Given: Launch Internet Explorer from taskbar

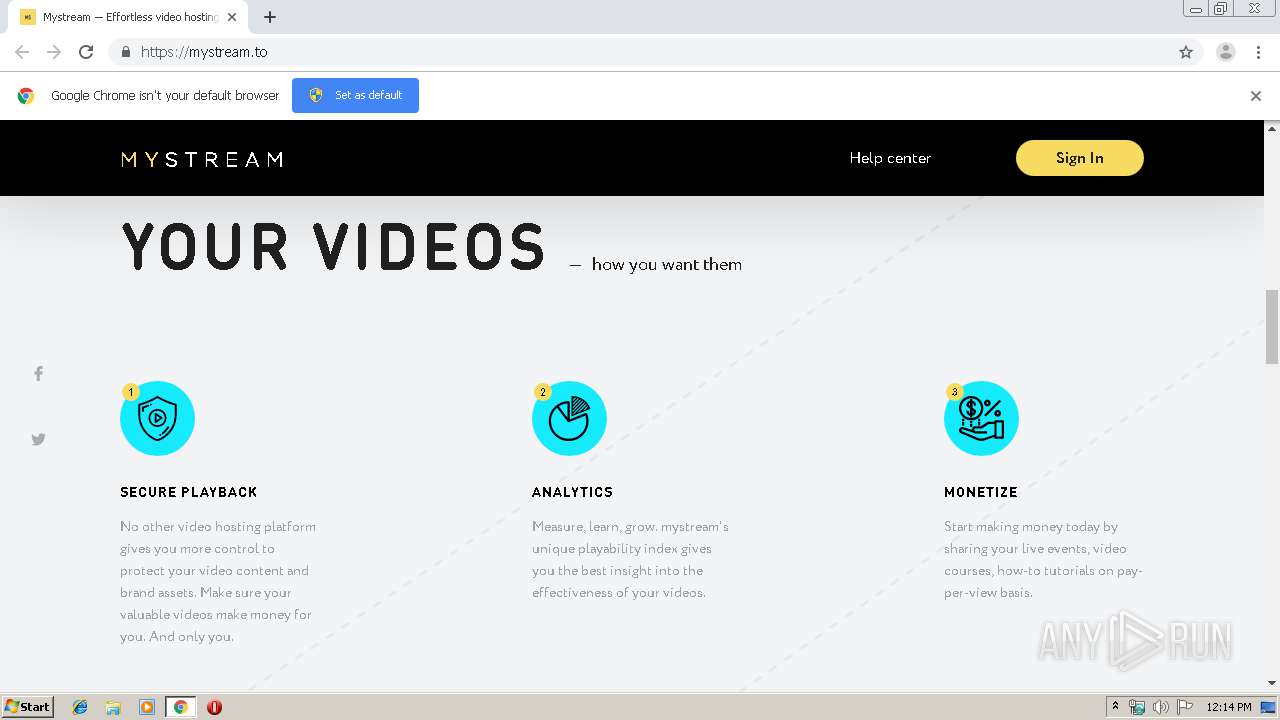Looking at the screenshot, I should (80, 707).
